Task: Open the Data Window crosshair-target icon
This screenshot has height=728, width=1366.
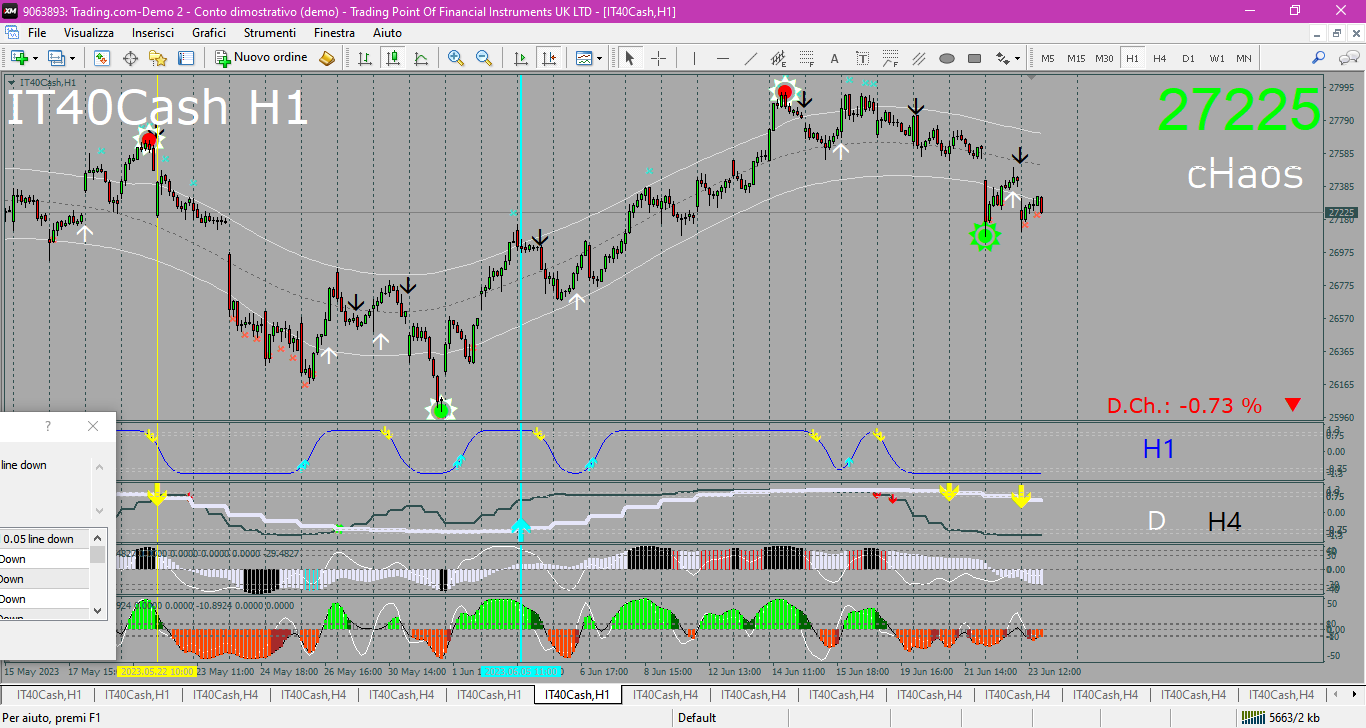Action: click(x=130, y=58)
